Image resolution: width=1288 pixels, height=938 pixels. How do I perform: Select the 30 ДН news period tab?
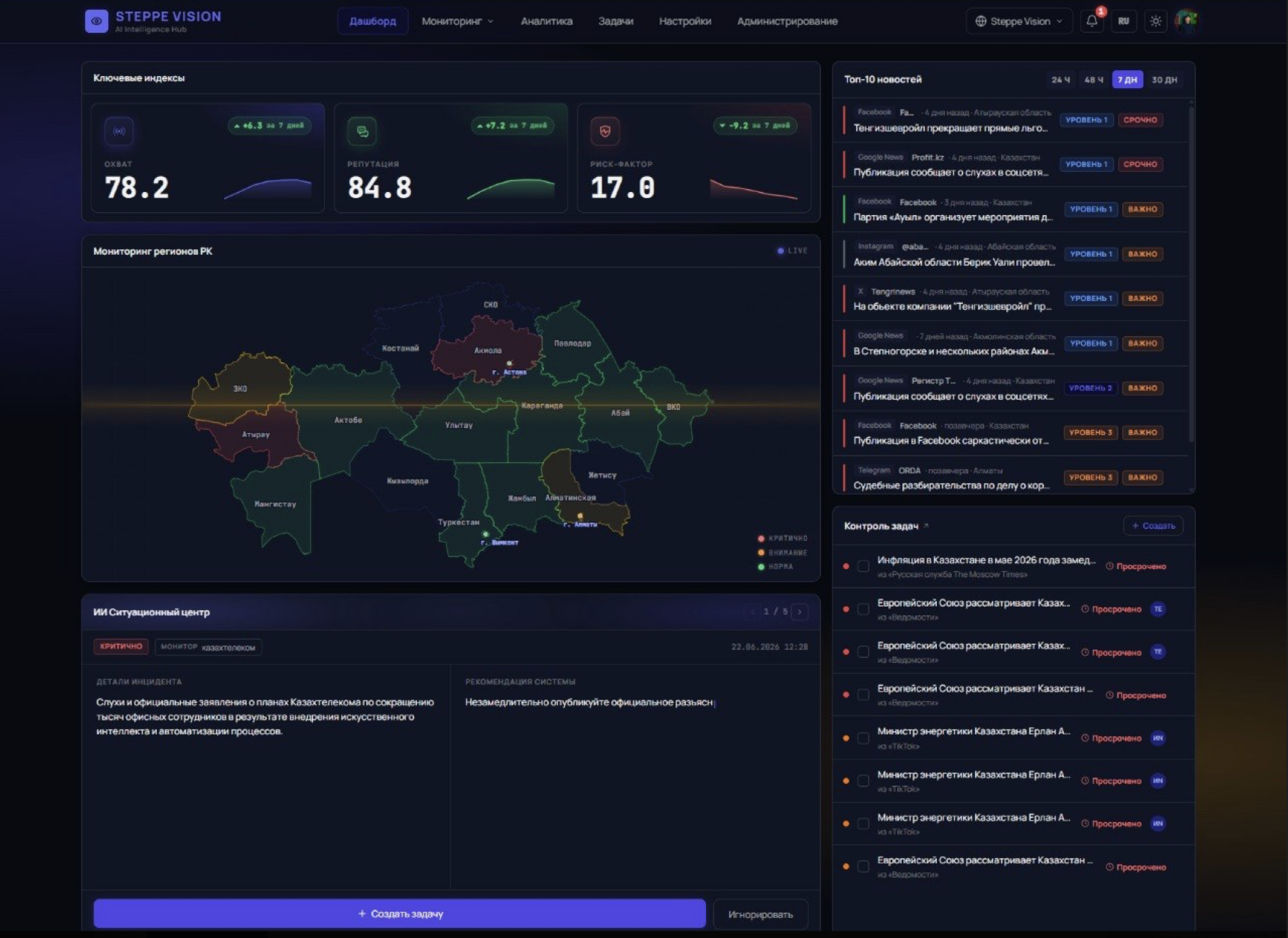coord(1164,80)
